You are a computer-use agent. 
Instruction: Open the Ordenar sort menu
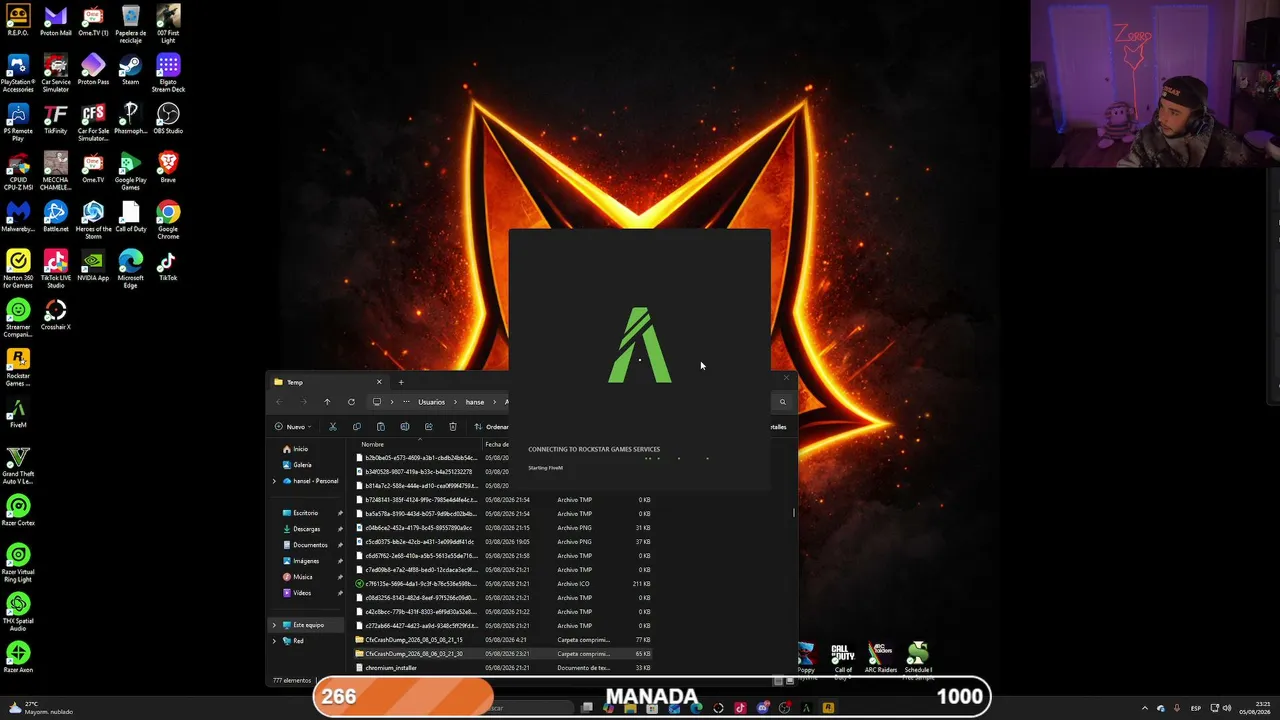(x=491, y=427)
